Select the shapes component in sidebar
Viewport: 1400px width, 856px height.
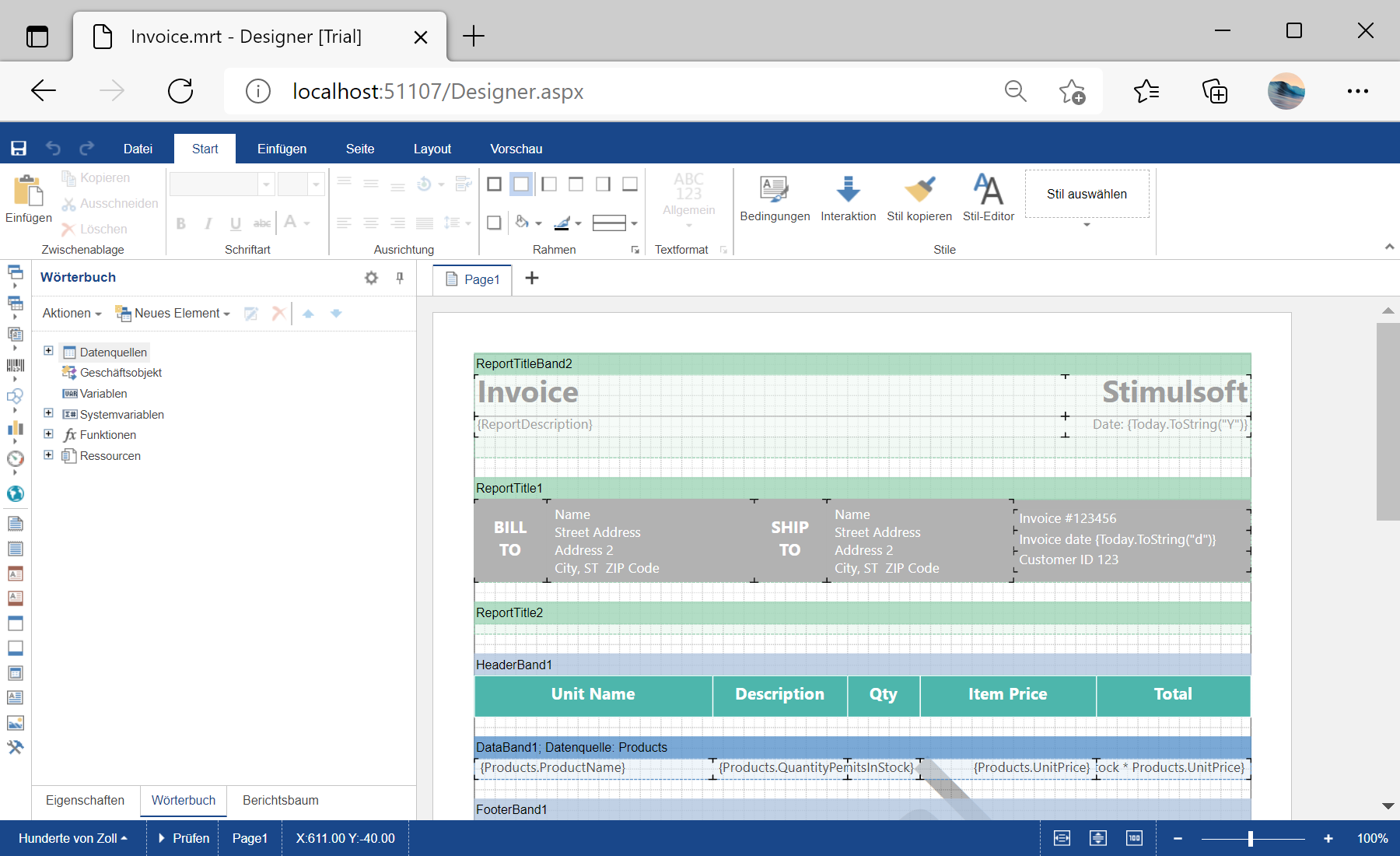click(x=15, y=396)
